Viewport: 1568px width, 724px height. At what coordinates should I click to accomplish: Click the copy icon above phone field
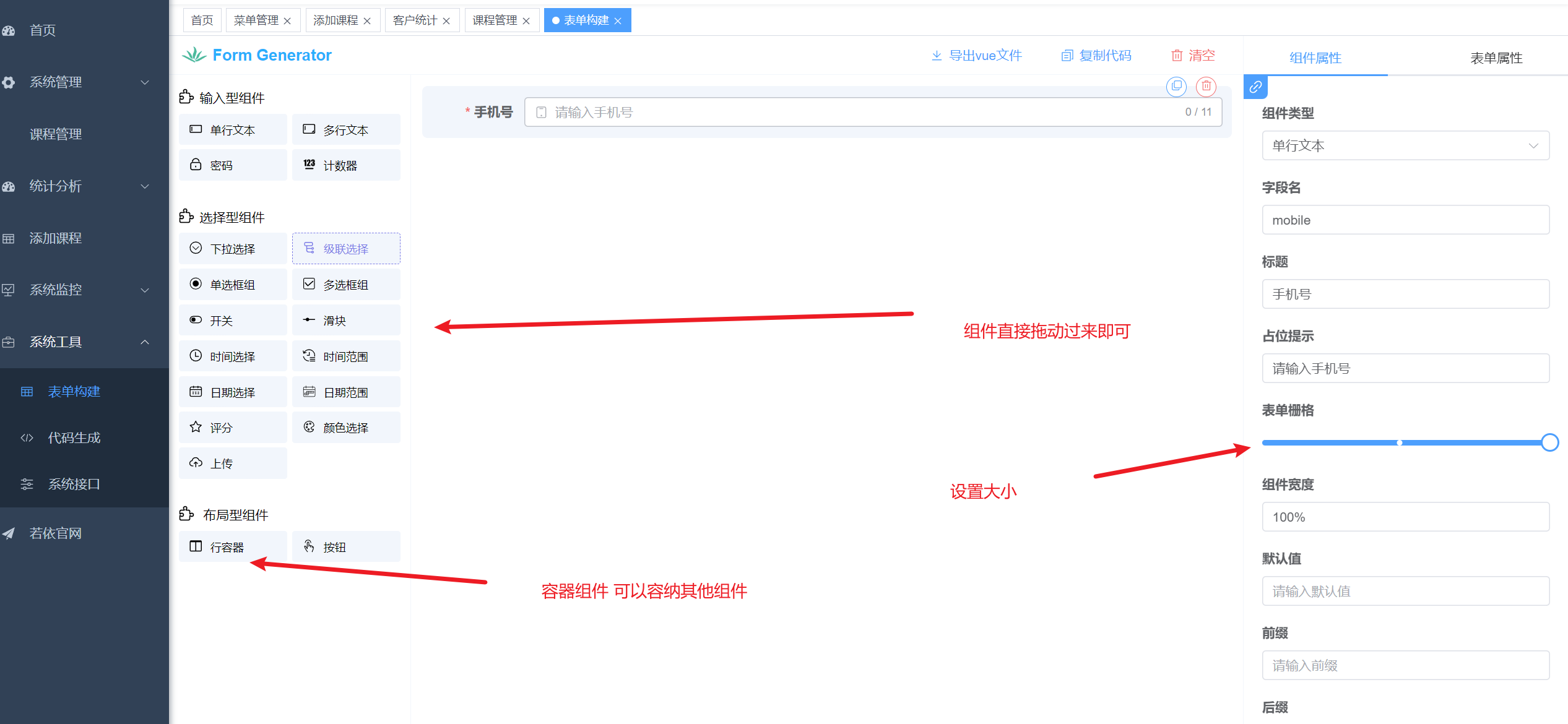[x=1176, y=86]
